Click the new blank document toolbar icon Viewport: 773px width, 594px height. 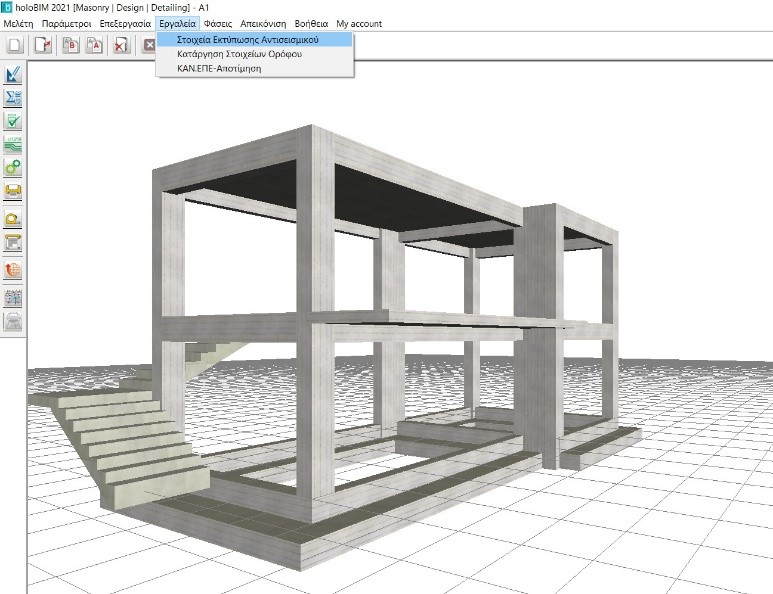[x=15, y=45]
